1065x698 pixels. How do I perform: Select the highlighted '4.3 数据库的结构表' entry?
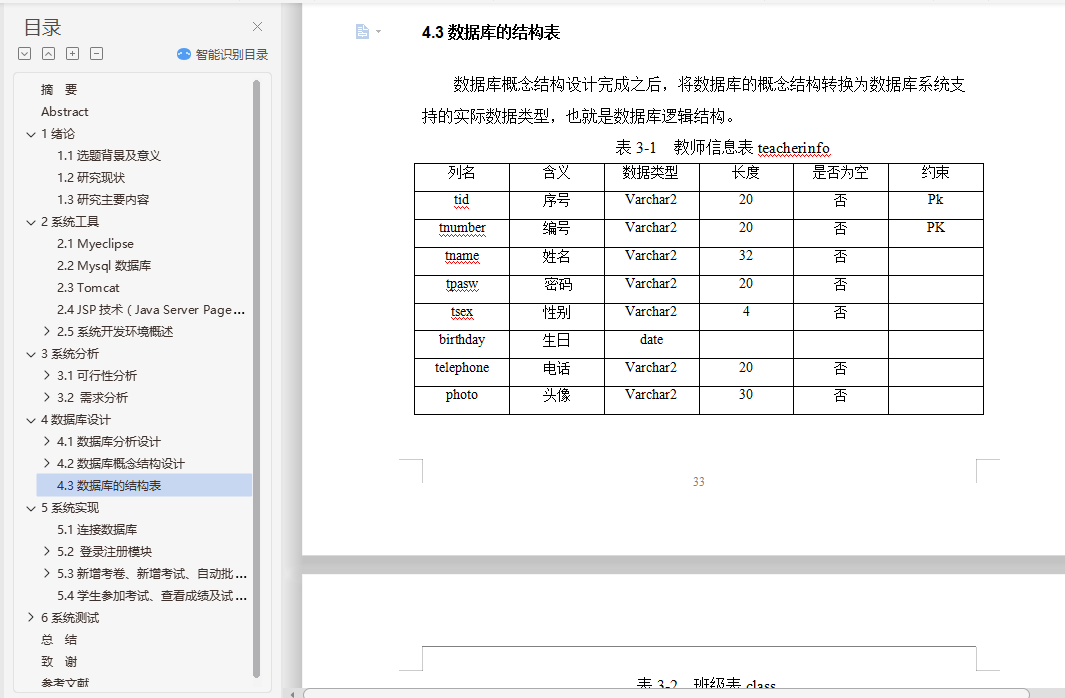tap(144, 485)
